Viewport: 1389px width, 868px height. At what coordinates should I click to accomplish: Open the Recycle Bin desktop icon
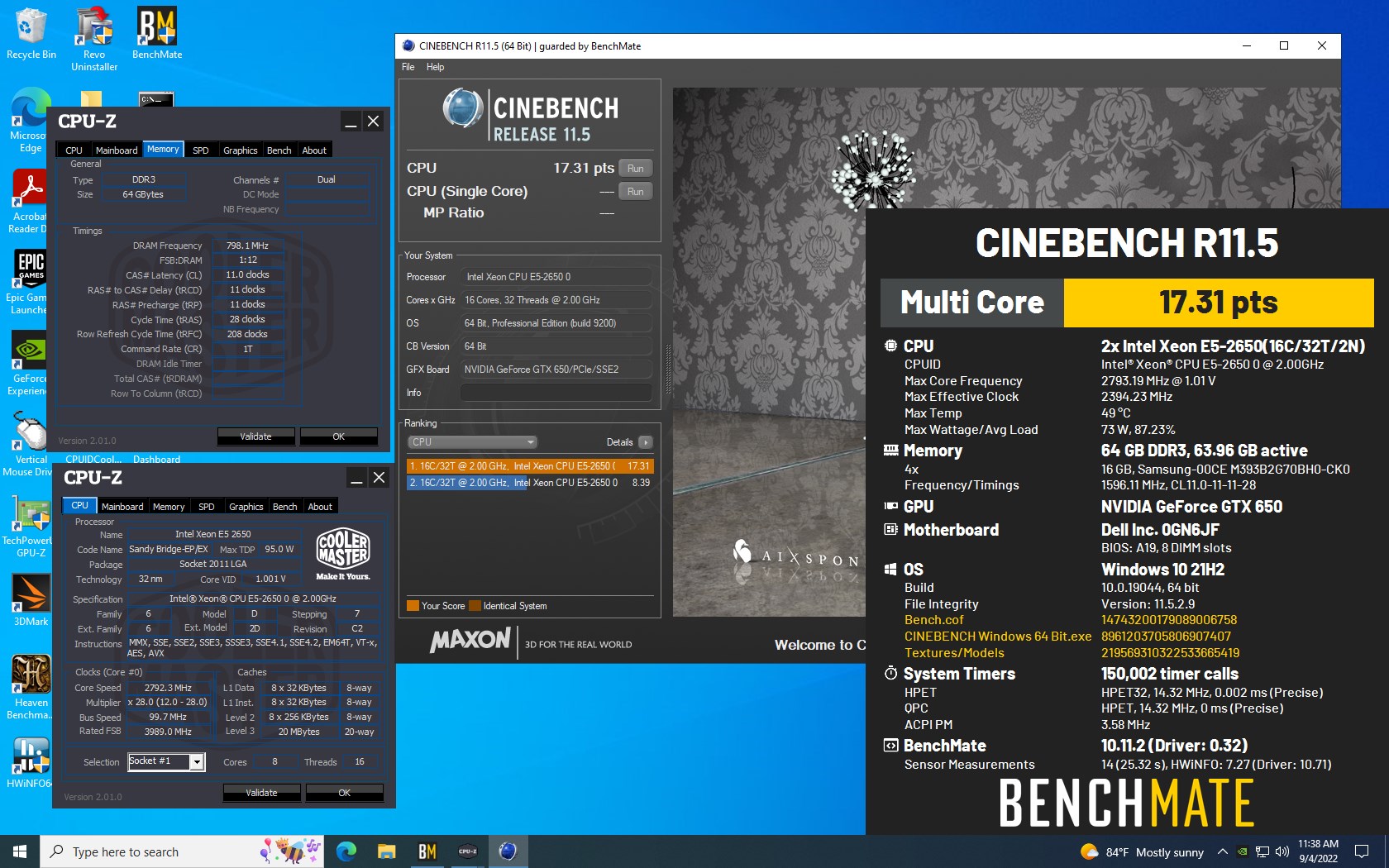tap(31, 34)
